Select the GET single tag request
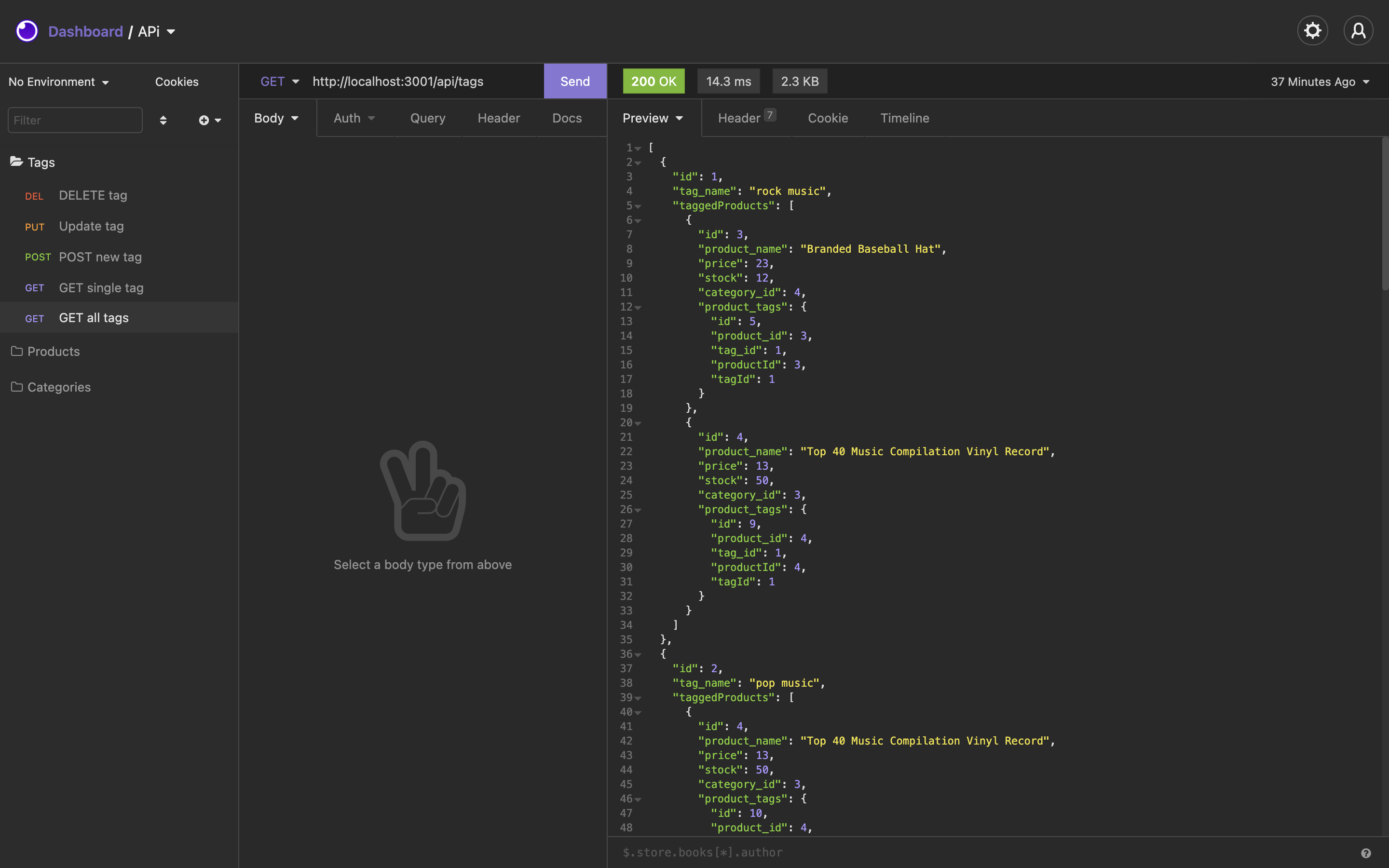The width and height of the screenshot is (1389, 868). [119, 287]
